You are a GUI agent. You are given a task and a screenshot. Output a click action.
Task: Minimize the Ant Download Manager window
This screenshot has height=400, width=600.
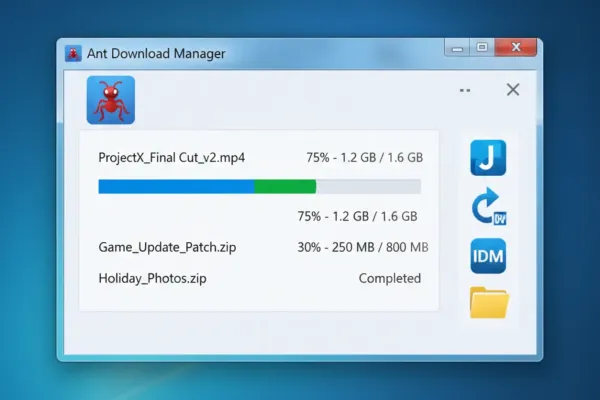pyautogui.click(x=457, y=48)
